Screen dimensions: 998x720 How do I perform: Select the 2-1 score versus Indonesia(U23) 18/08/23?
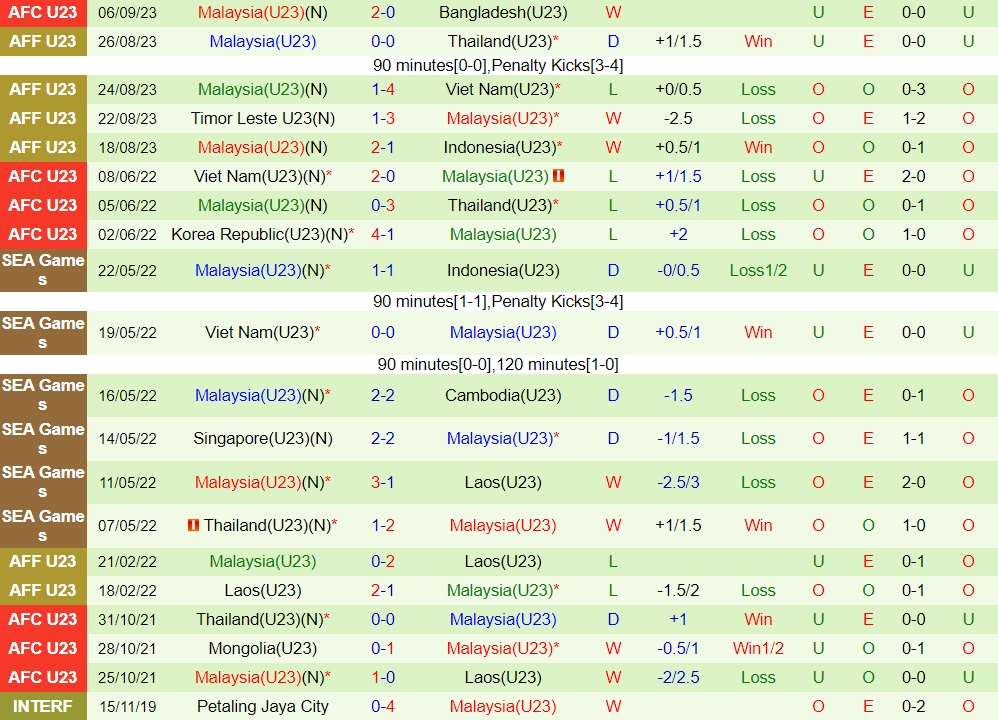click(383, 148)
